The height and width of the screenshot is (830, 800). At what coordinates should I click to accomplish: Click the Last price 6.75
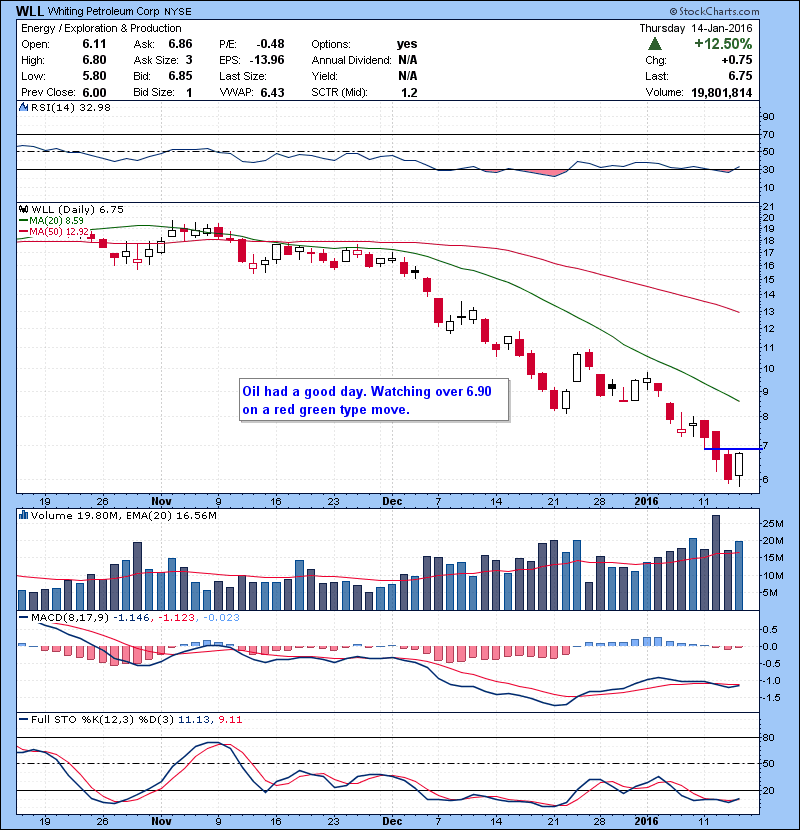740,76
